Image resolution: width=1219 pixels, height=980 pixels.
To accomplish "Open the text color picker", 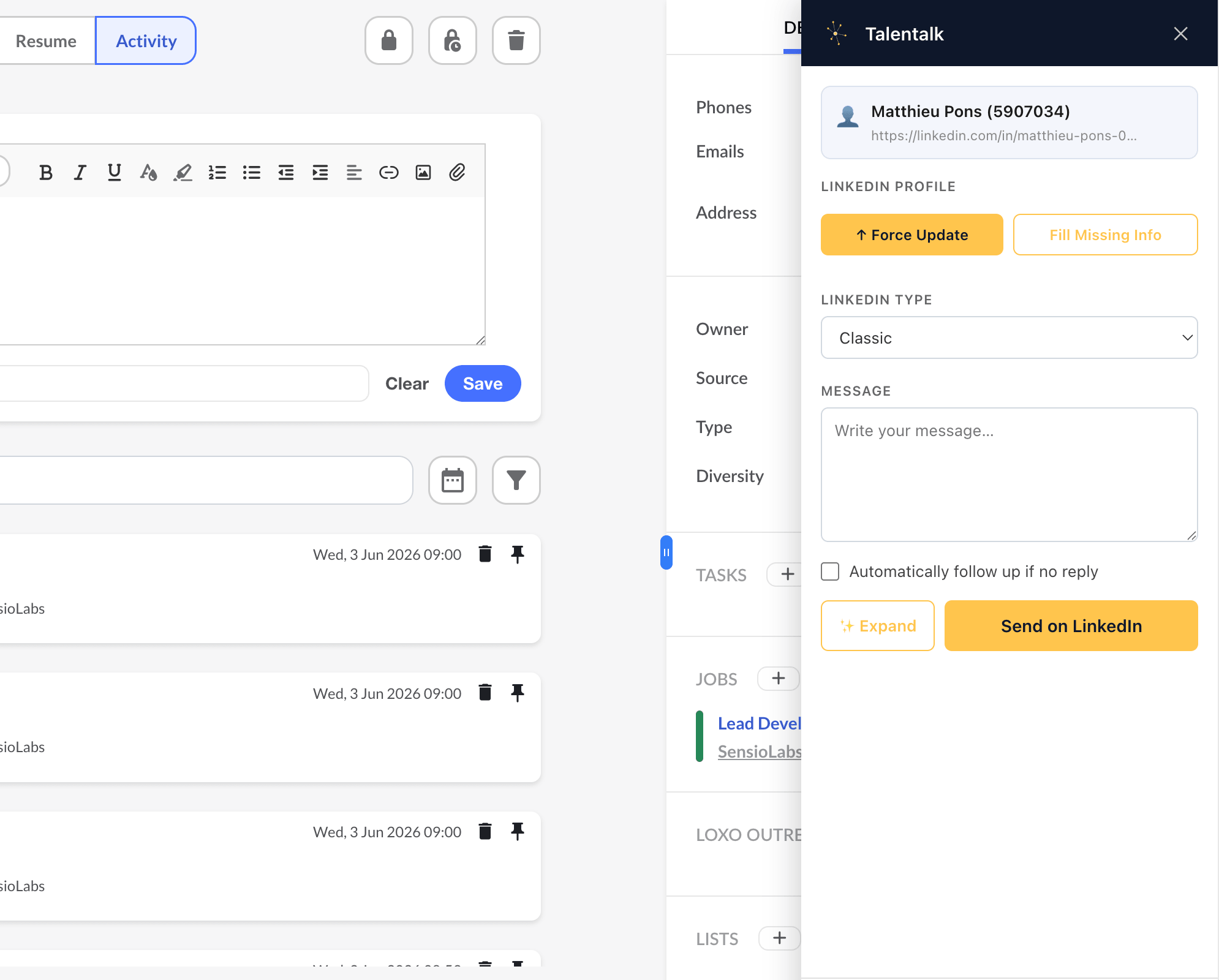I will click(x=148, y=173).
